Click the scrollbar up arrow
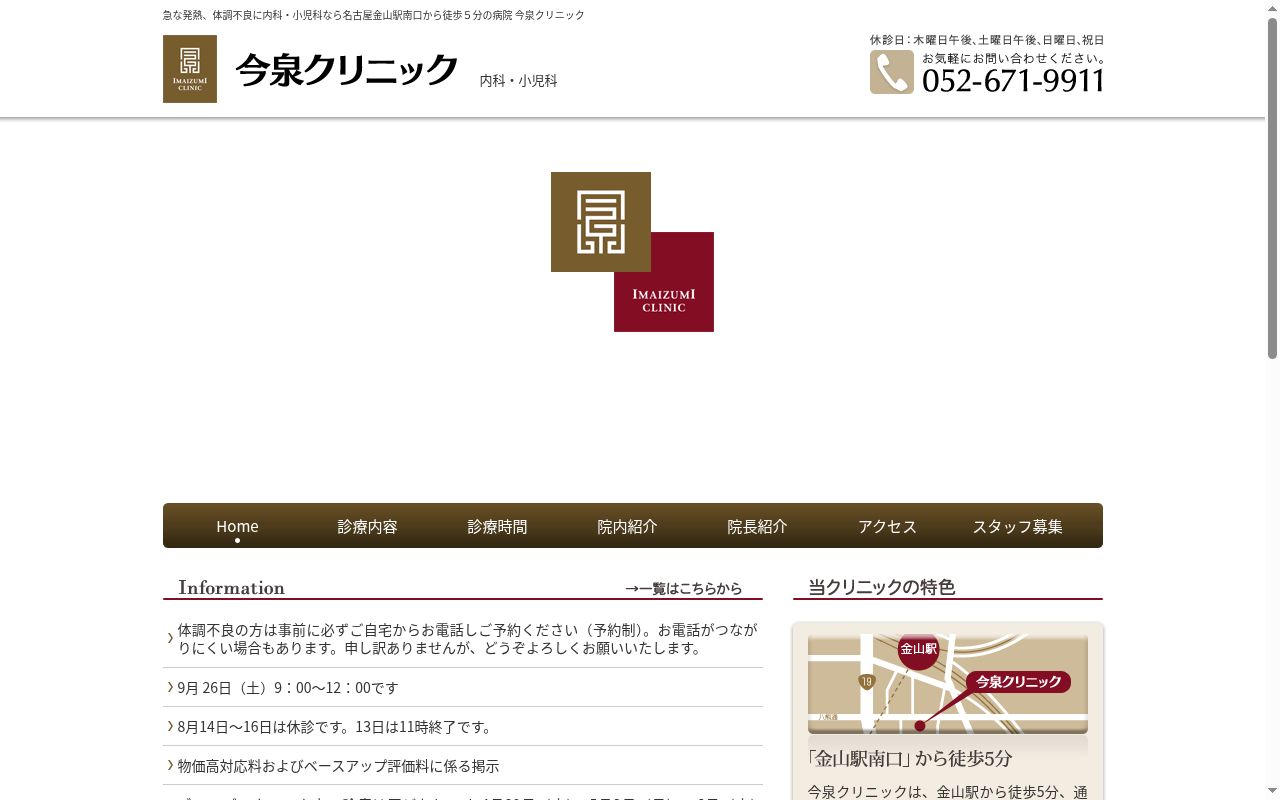This screenshot has height=800, width=1280. tap(1272, 8)
